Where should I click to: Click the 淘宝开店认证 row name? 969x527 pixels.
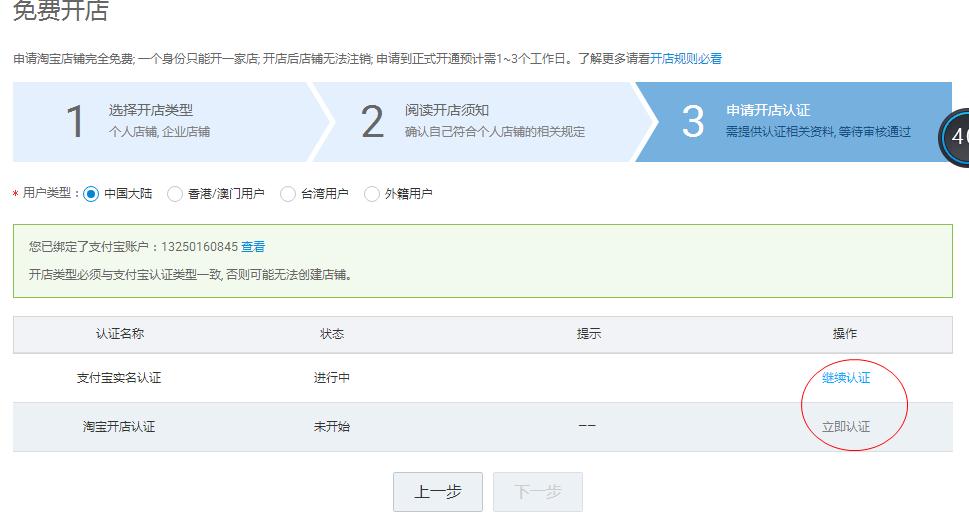119,426
